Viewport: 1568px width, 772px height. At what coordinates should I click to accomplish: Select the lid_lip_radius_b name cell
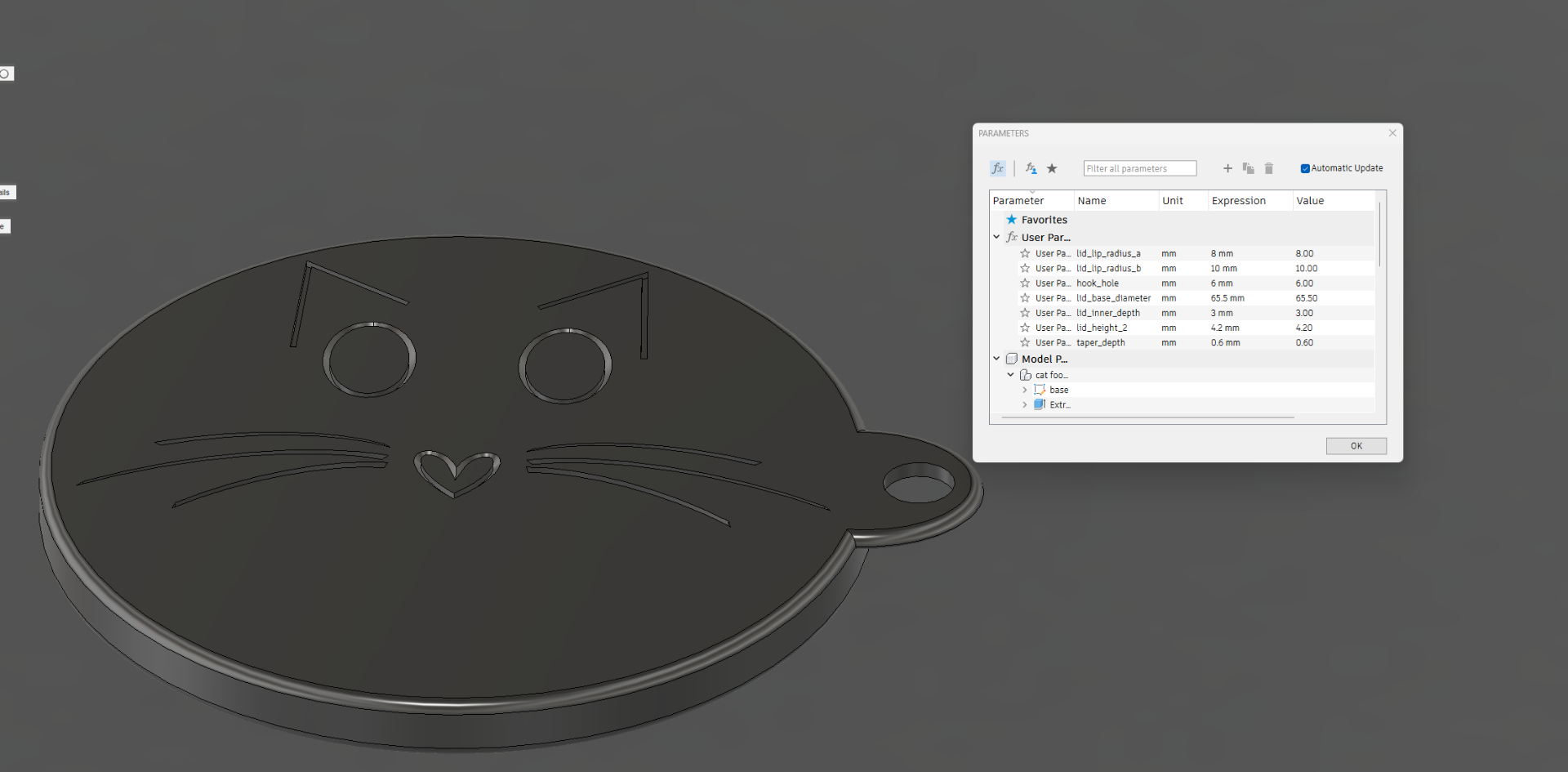pyautogui.click(x=1116, y=268)
